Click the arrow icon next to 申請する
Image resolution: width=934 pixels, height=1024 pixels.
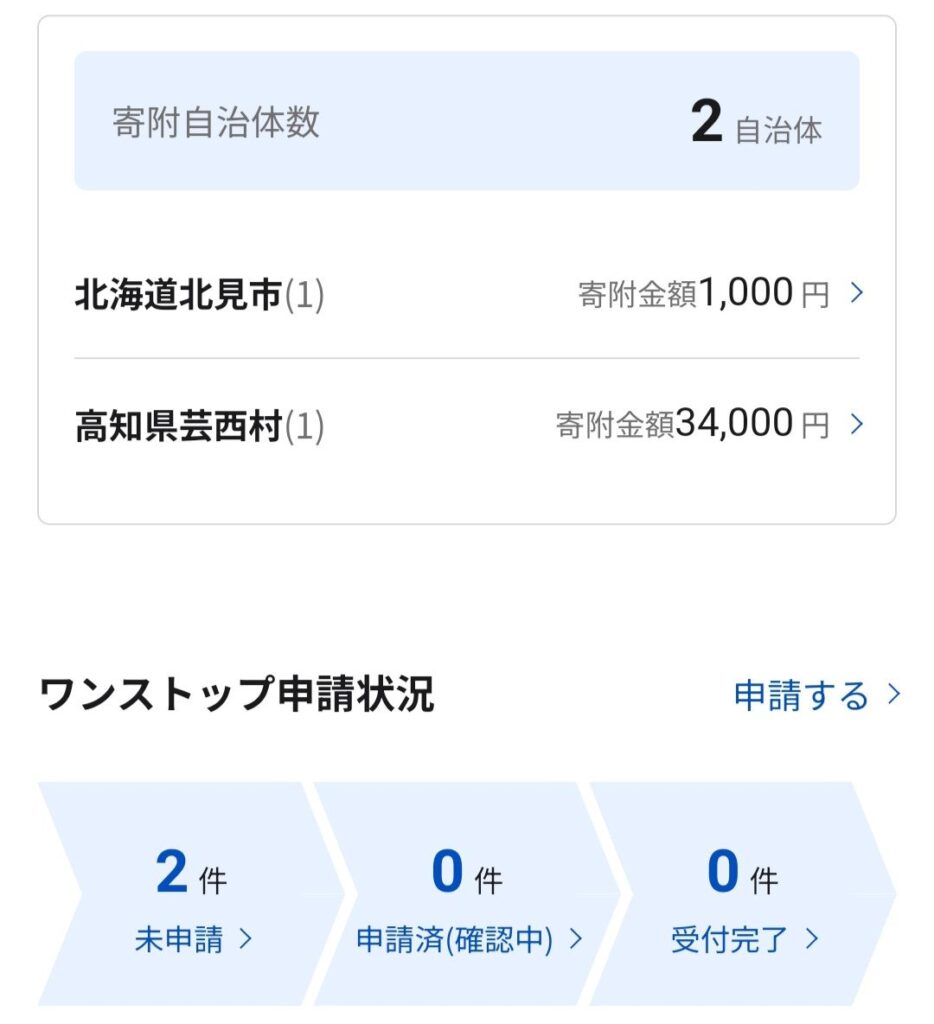pyautogui.click(x=894, y=695)
